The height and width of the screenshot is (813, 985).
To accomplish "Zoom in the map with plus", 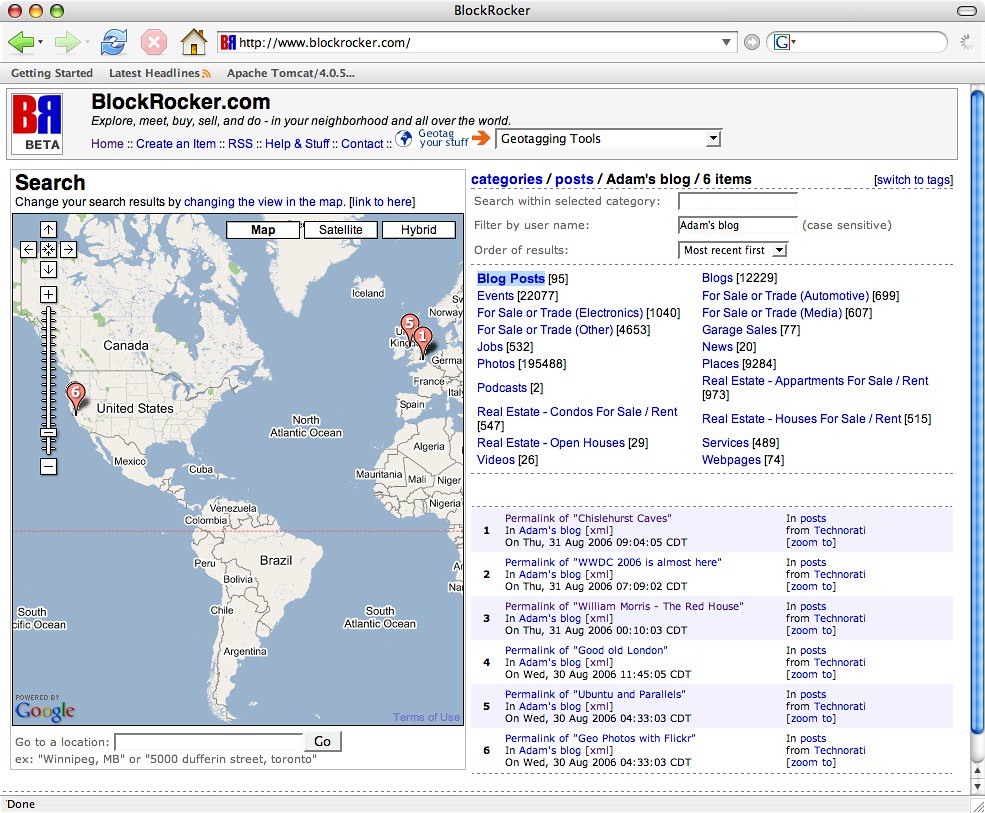I will click(48, 294).
